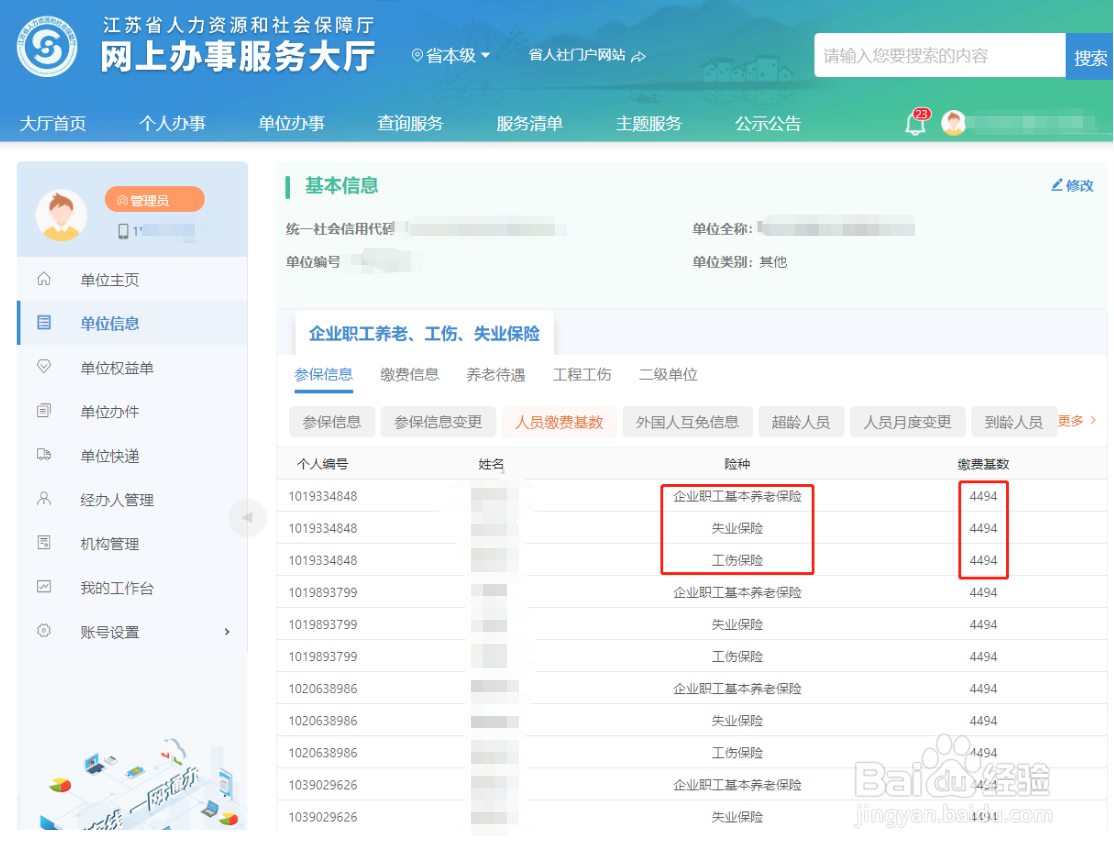Click the truck icon for 单位快递
The width and height of the screenshot is (1114, 853).
pyautogui.click(x=44, y=455)
